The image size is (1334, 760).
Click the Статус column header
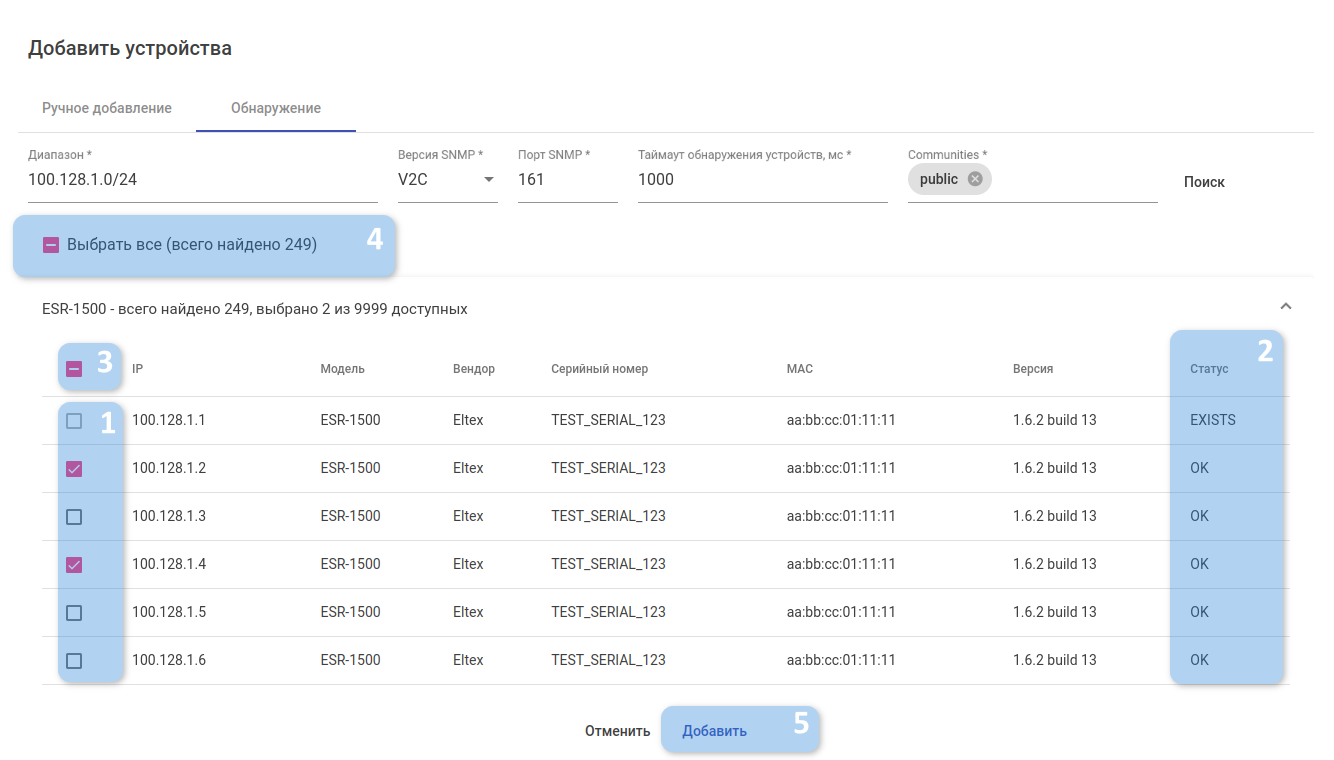[x=1209, y=369]
